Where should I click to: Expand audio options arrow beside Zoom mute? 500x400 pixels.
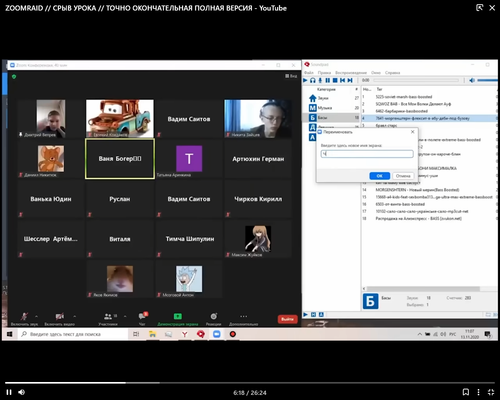[x=36, y=316]
